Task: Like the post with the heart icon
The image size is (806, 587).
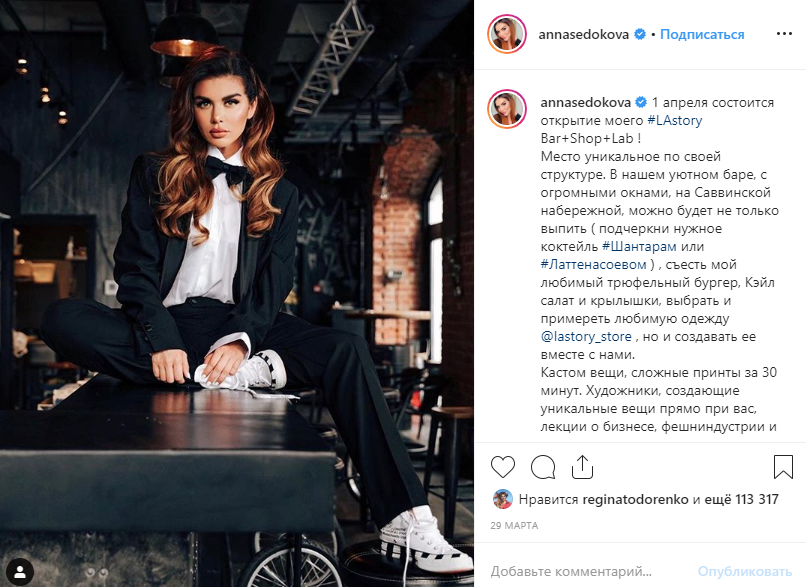Action: click(503, 467)
